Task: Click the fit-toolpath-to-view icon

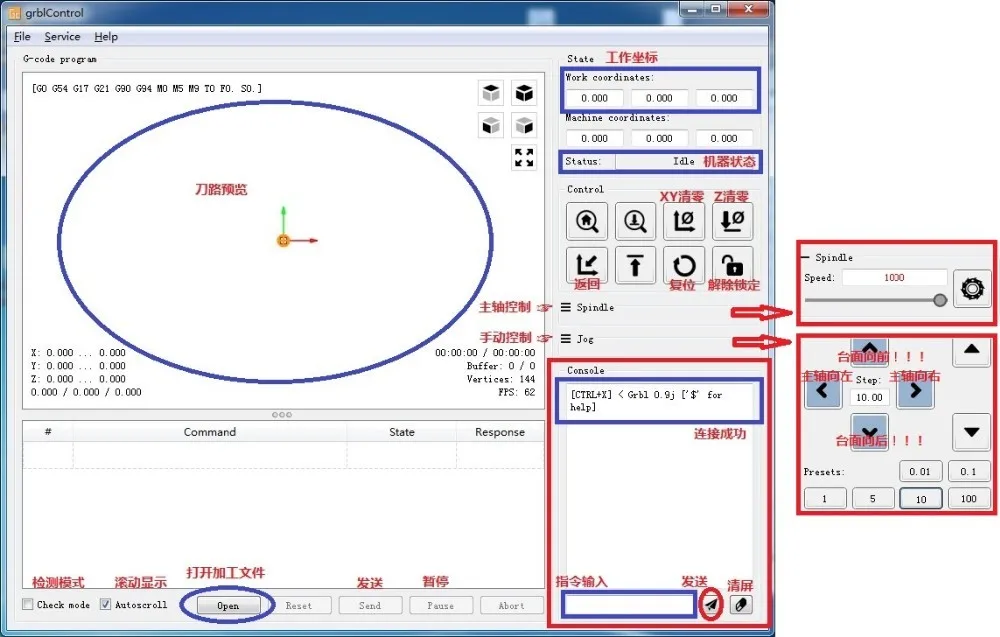Action: pyautogui.click(x=523, y=157)
